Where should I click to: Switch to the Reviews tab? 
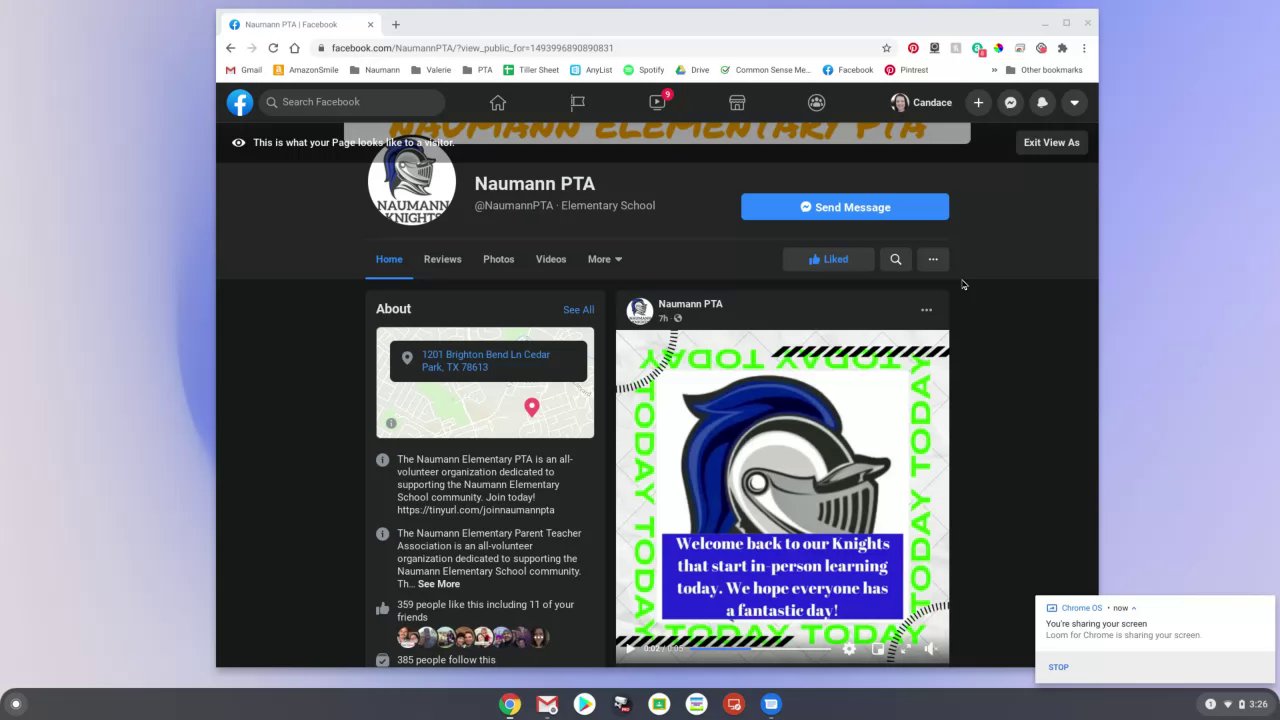(442, 259)
